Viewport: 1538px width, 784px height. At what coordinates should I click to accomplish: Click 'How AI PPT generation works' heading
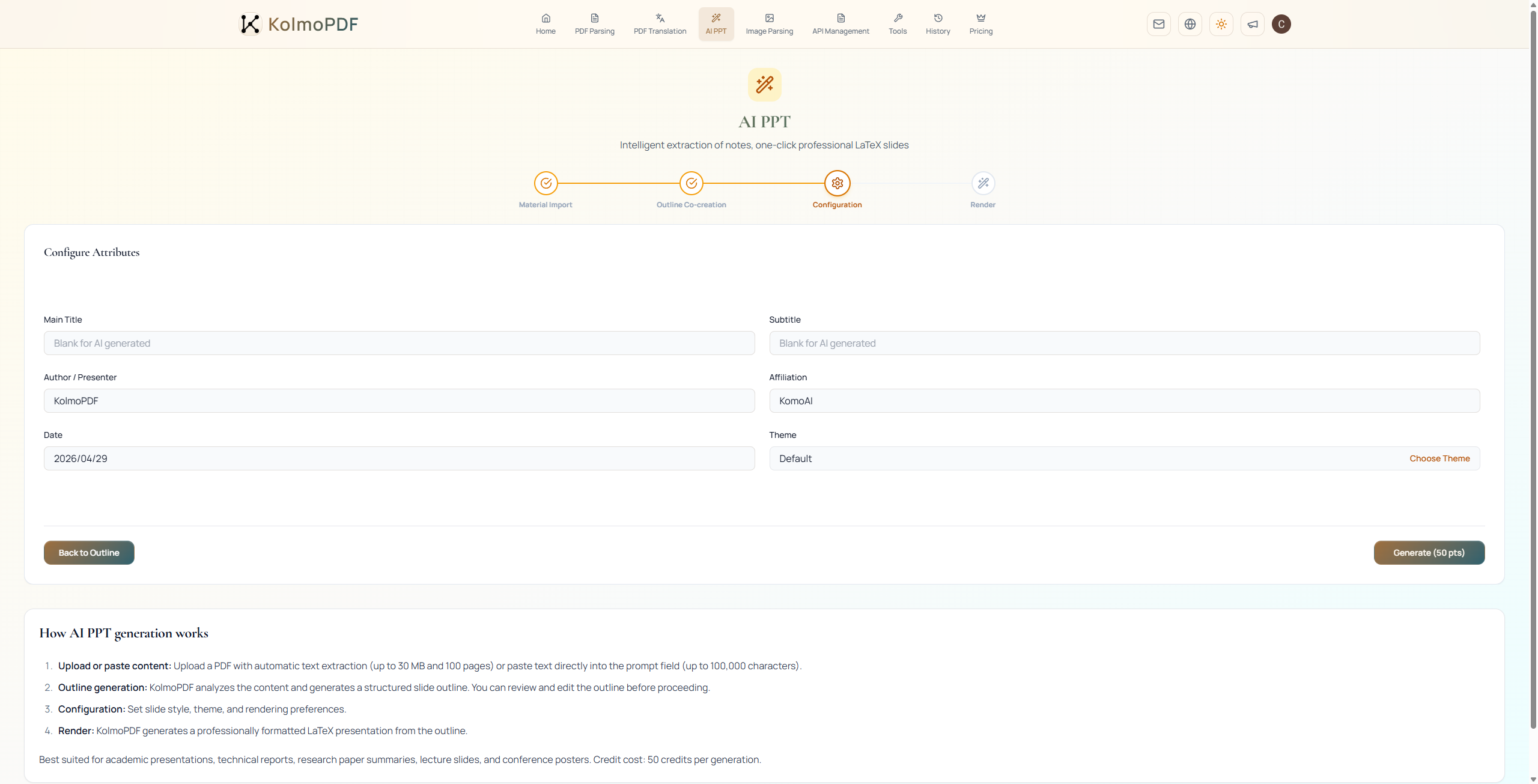click(124, 633)
